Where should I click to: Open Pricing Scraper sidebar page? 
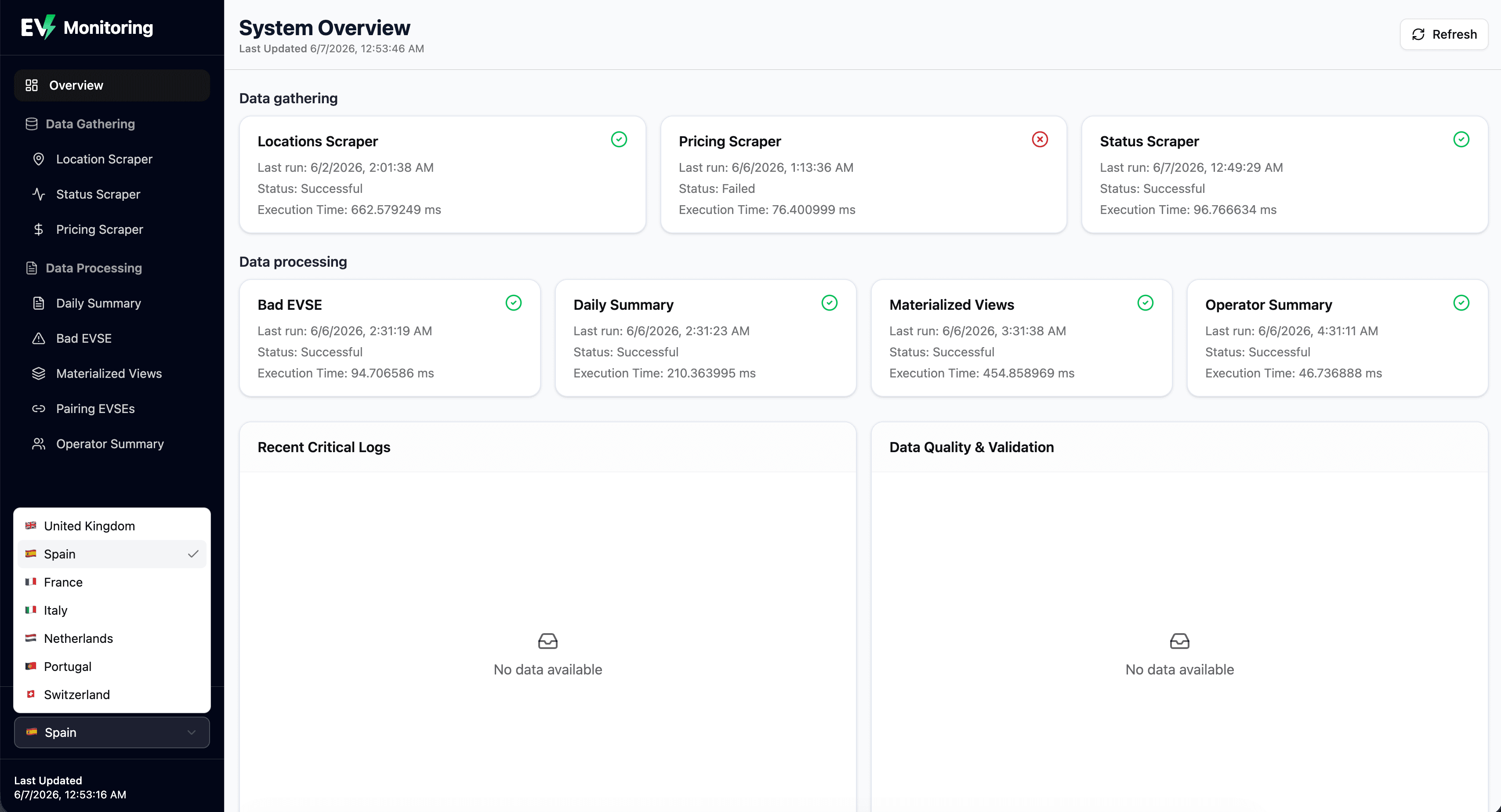pyautogui.click(x=112, y=229)
